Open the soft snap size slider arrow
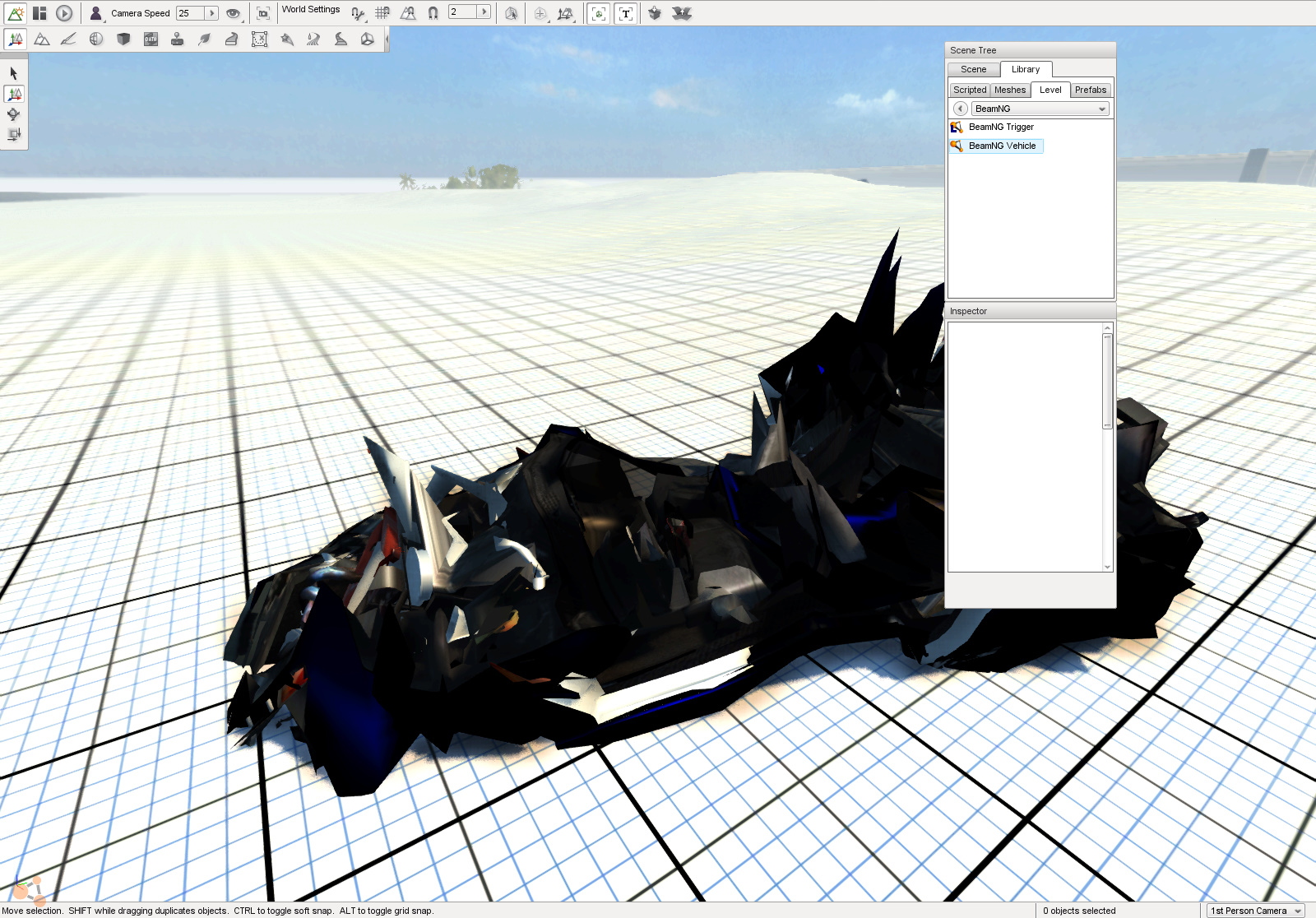The width and height of the screenshot is (1316, 918). (x=484, y=12)
